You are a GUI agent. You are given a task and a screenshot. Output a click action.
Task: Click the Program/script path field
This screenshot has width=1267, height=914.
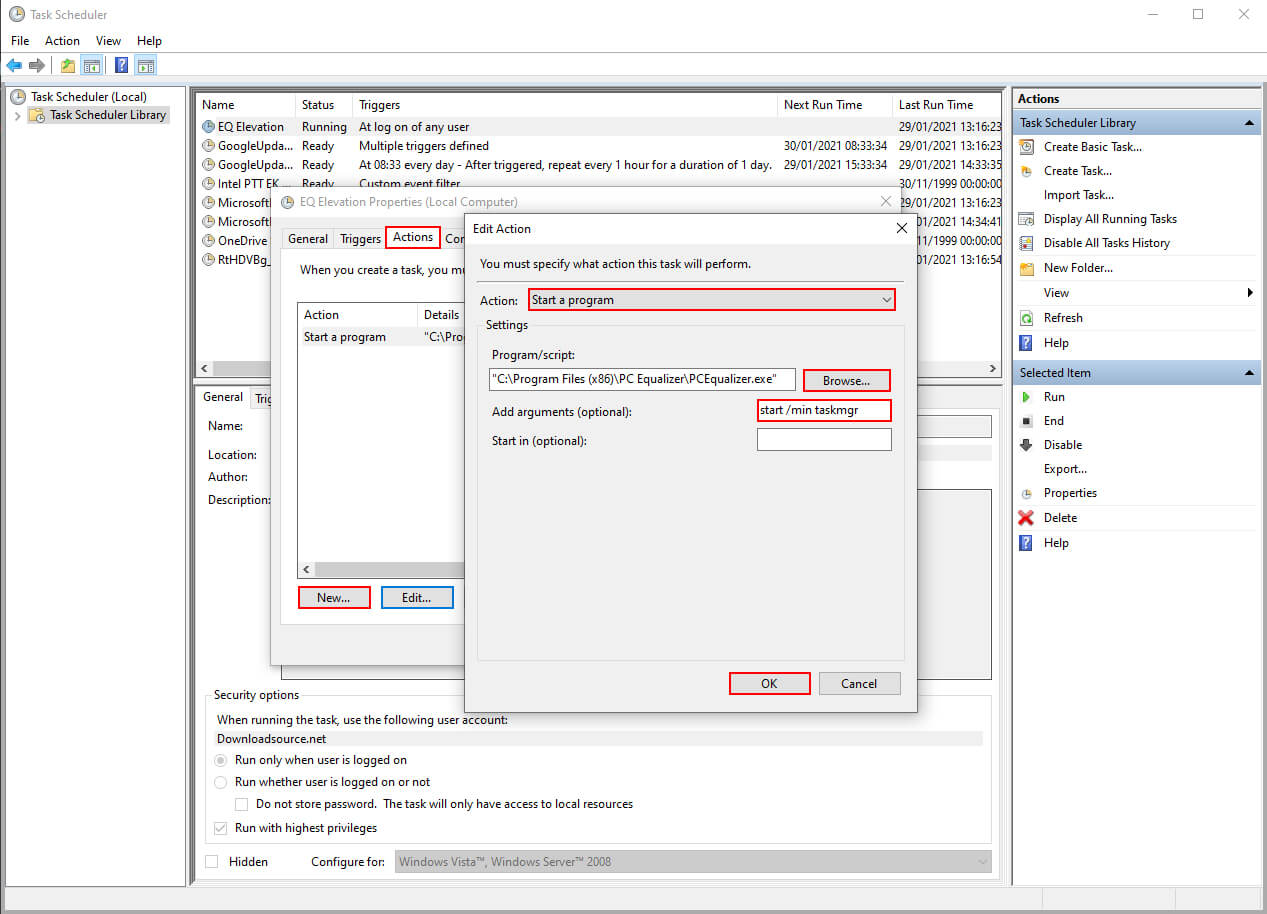pos(642,379)
